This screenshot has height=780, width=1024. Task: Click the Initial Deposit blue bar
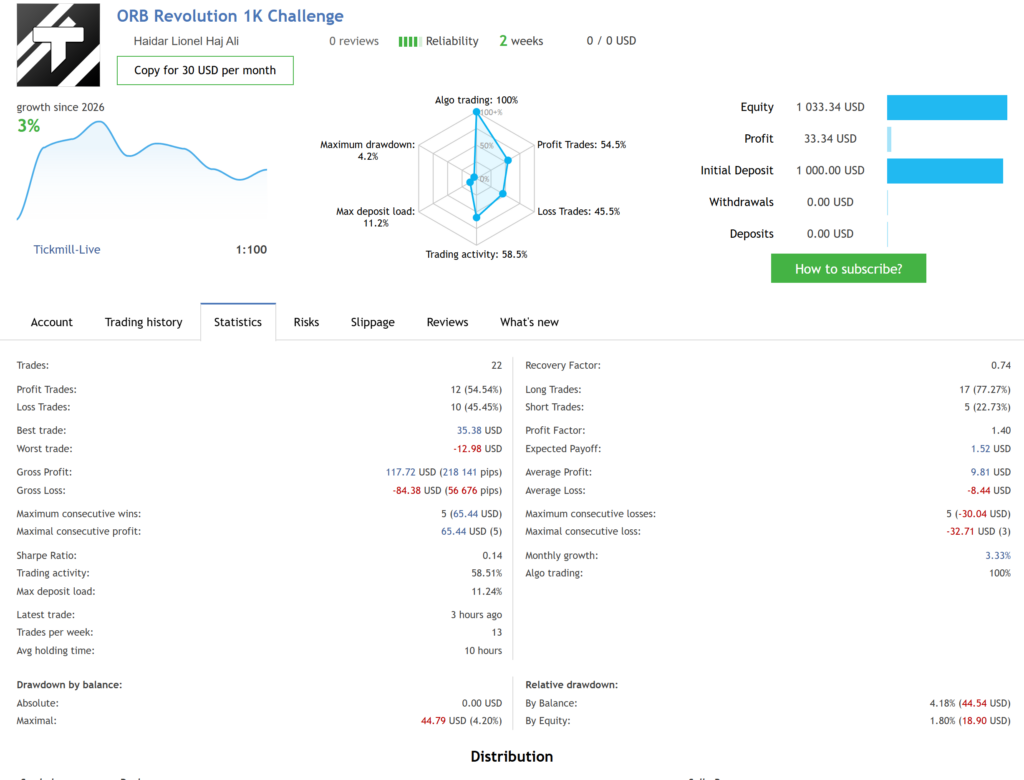point(945,171)
